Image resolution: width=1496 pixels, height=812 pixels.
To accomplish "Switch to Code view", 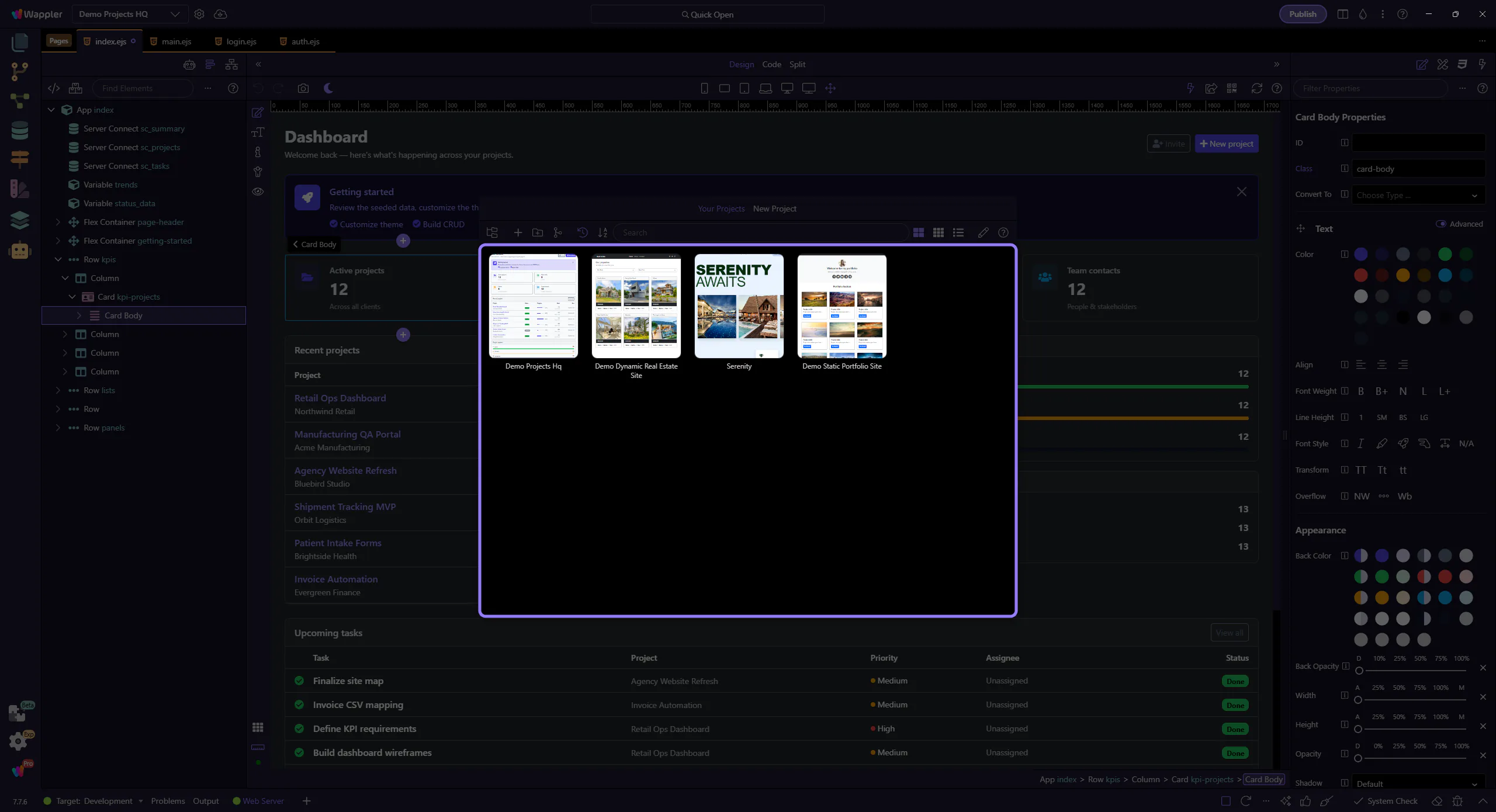I will (x=771, y=64).
